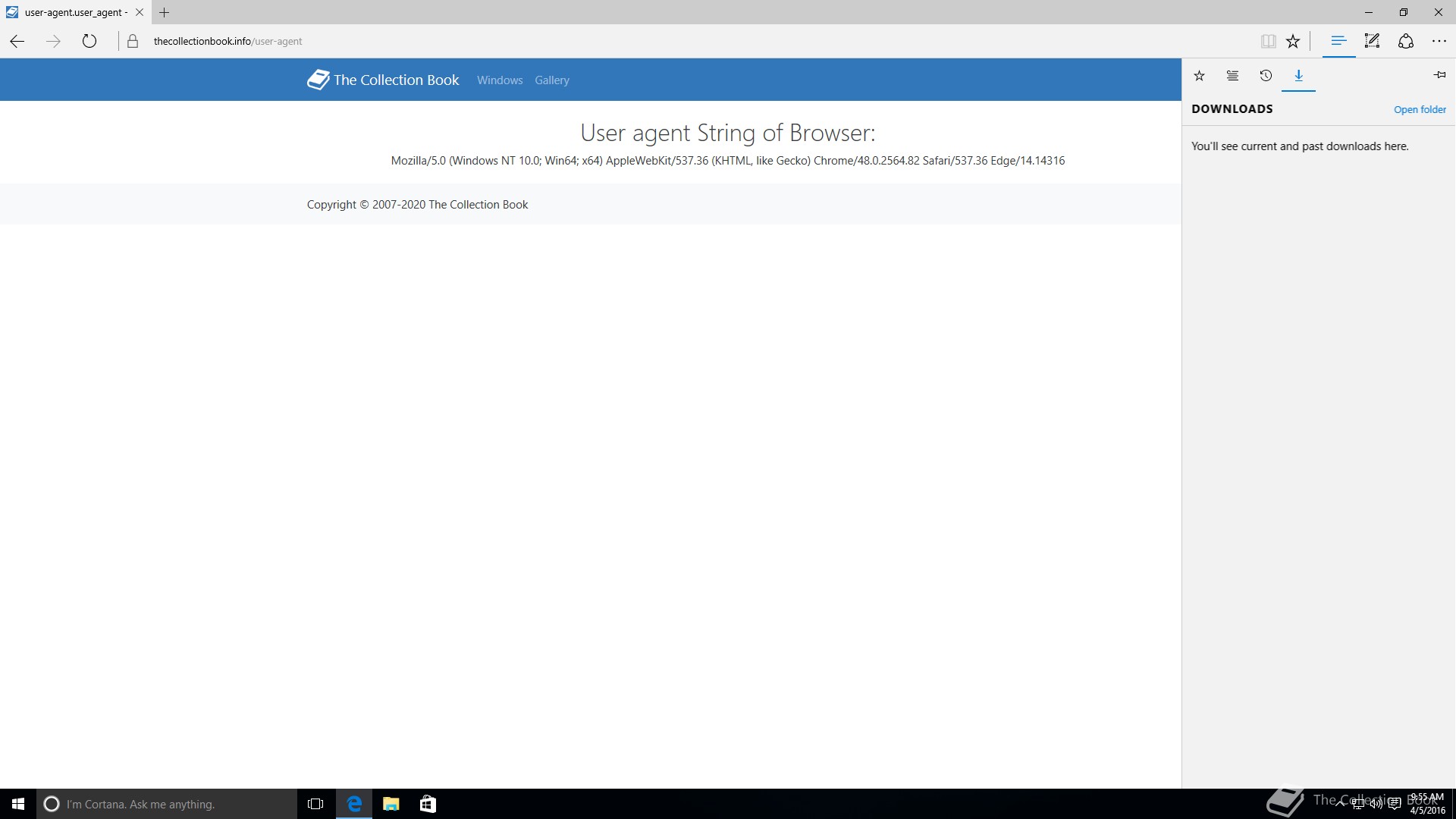Switch to History tab in Hub
Image resolution: width=1456 pixels, height=819 pixels.
click(x=1266, y=75)
